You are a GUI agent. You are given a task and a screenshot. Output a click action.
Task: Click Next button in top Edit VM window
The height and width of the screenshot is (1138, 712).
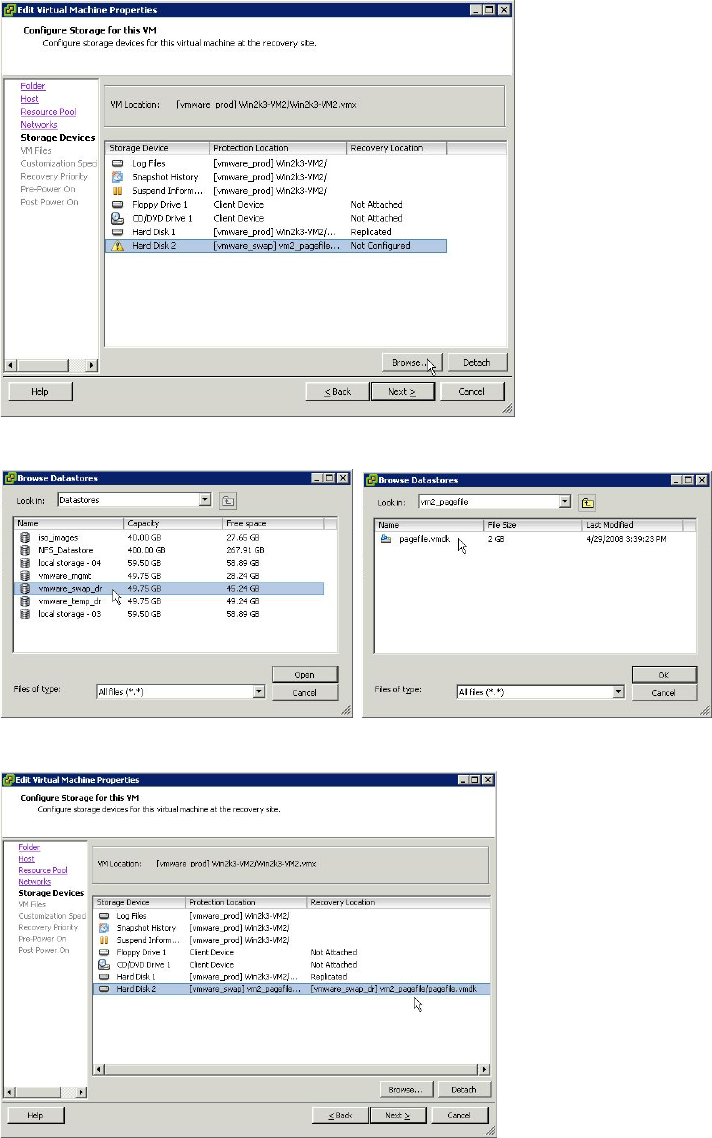(402, 391)
